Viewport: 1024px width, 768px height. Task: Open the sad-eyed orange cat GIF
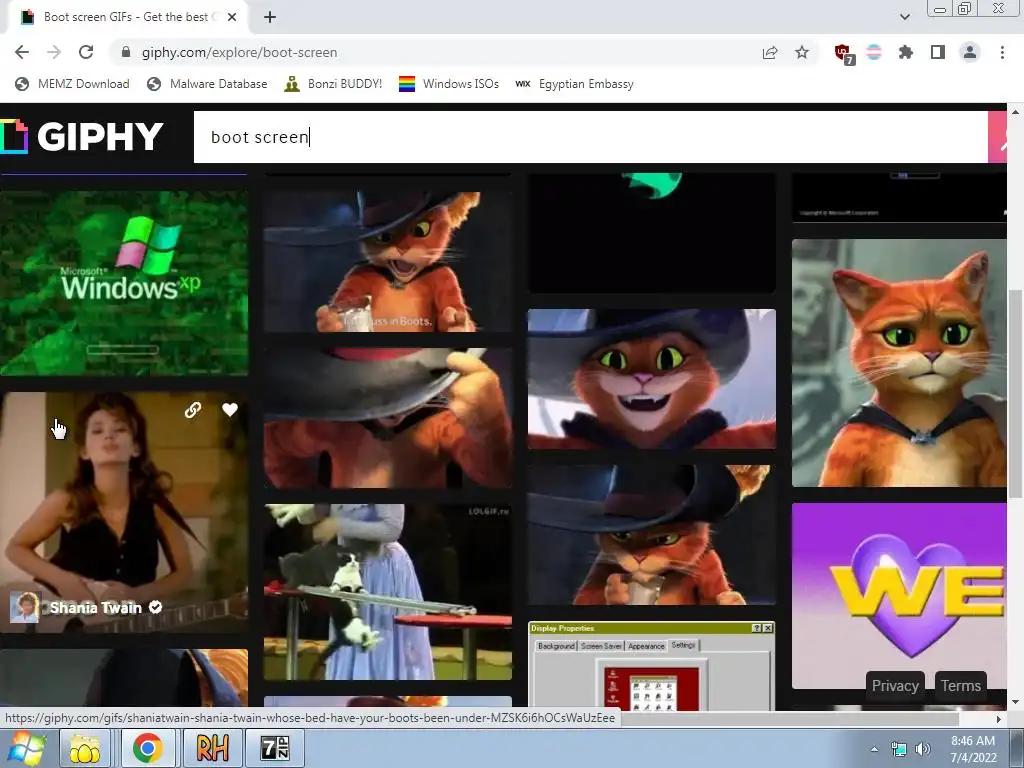pyautogui.click(x=899, y=363)
